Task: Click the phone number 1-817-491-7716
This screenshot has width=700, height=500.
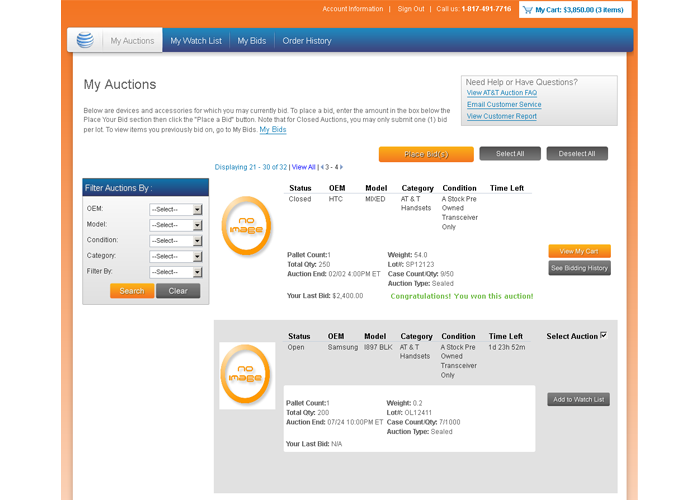Action: coord(486,9)
